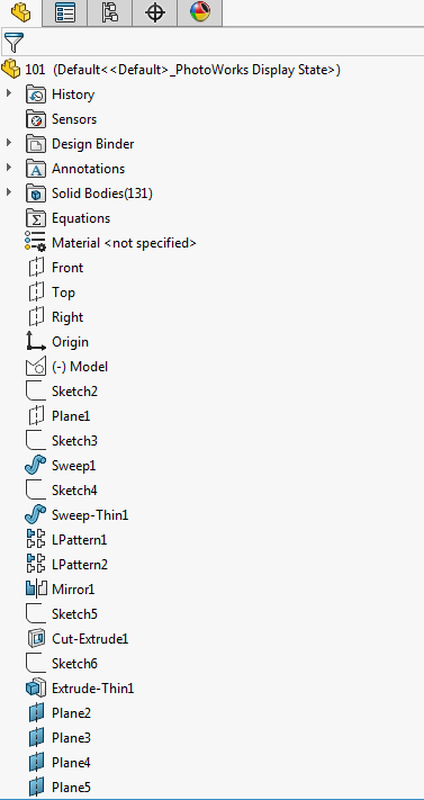Viewport: 424px width, 800px height.
Task: Select the FeatureManager design tree tab
Action: click(20, 13)
